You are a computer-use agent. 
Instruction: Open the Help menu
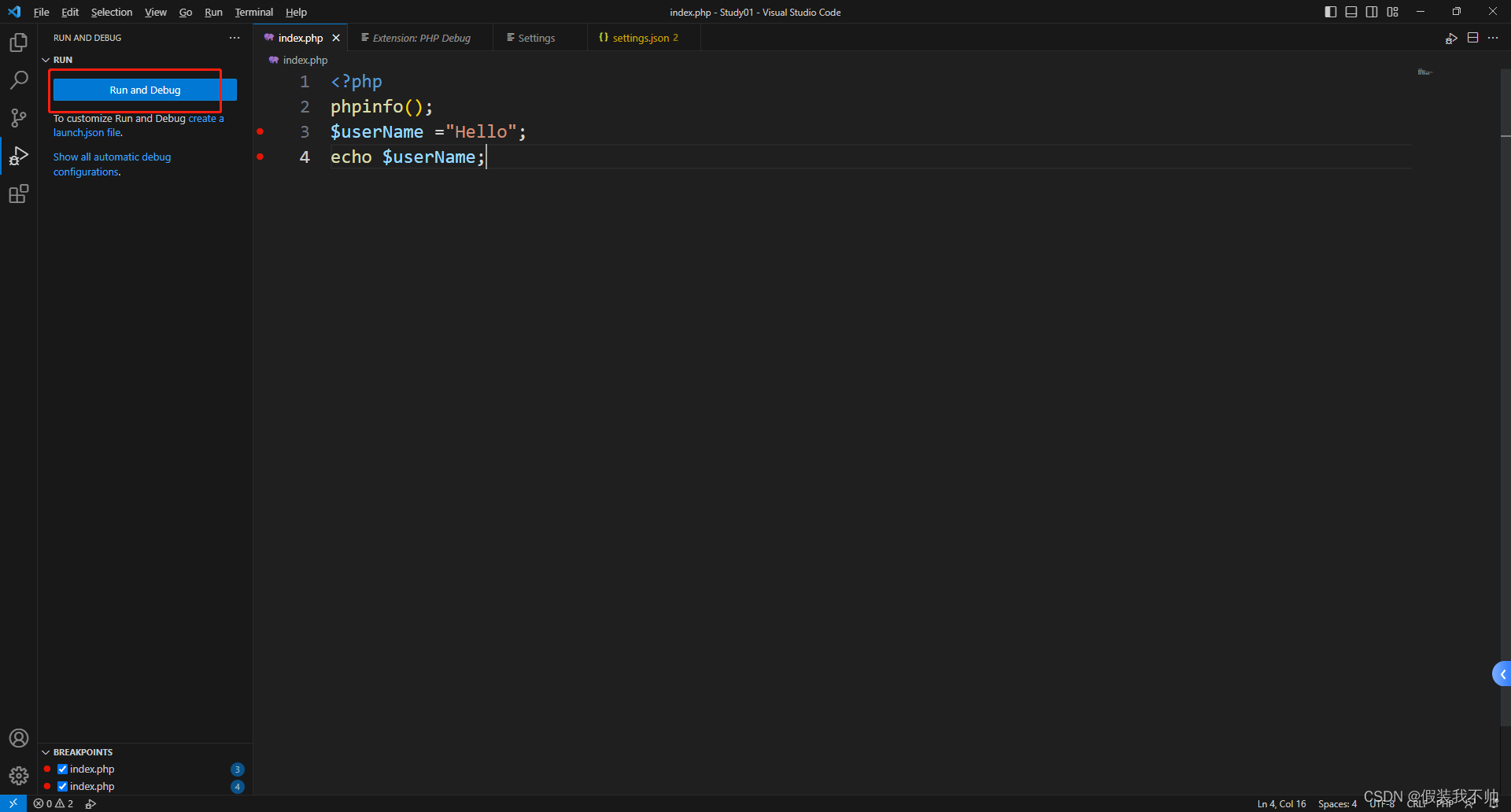296,12
